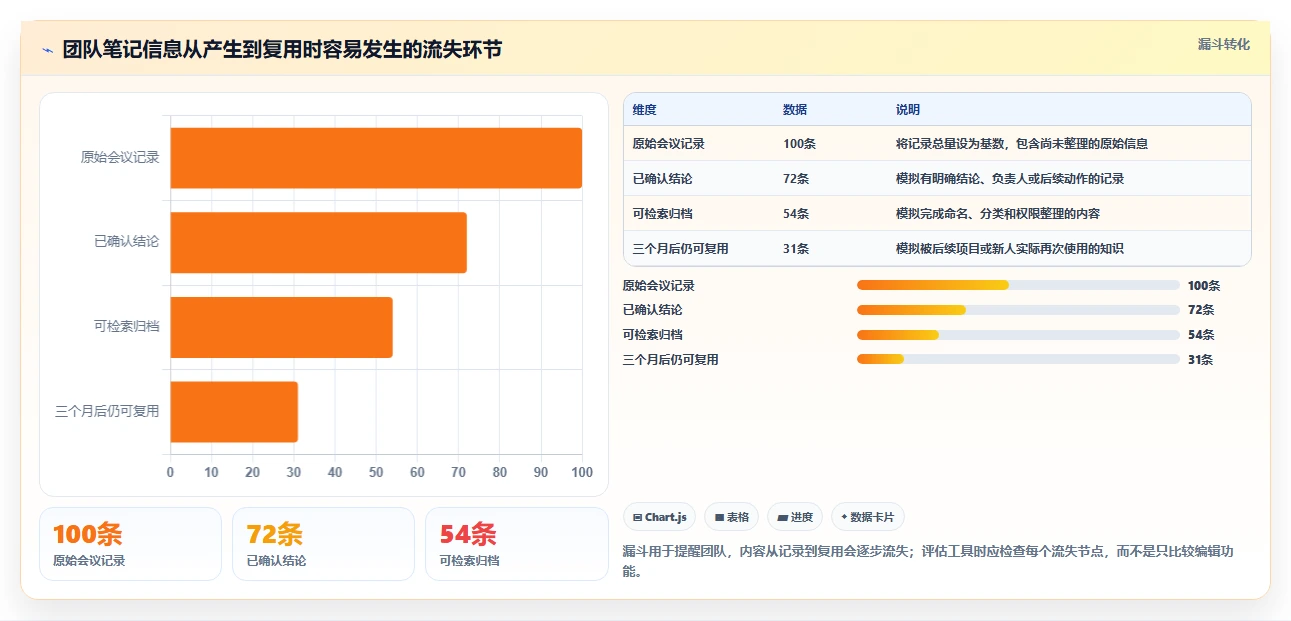This screenshot has height=621, width=1291.
Task: Click the chart y-axis label 可检索归档
Action: click(126, 326)
